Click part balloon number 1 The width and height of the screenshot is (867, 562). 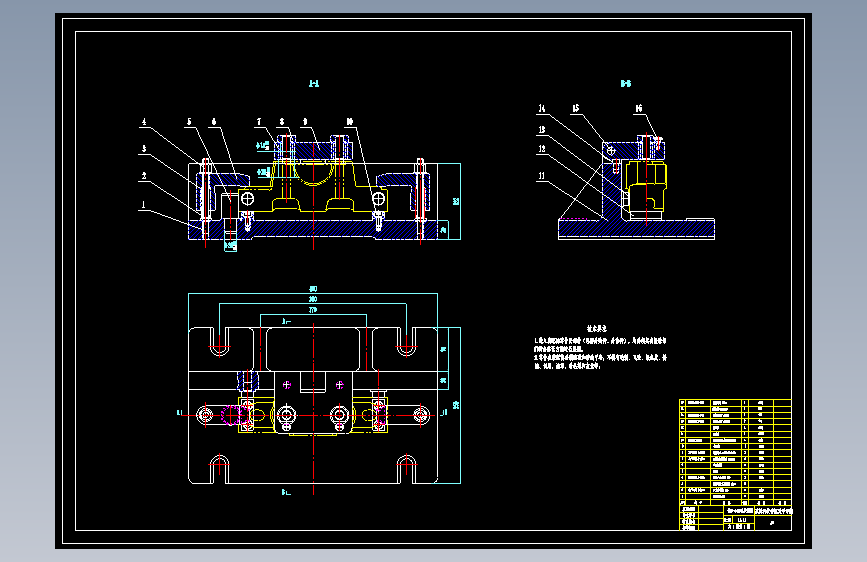point(144,205)
